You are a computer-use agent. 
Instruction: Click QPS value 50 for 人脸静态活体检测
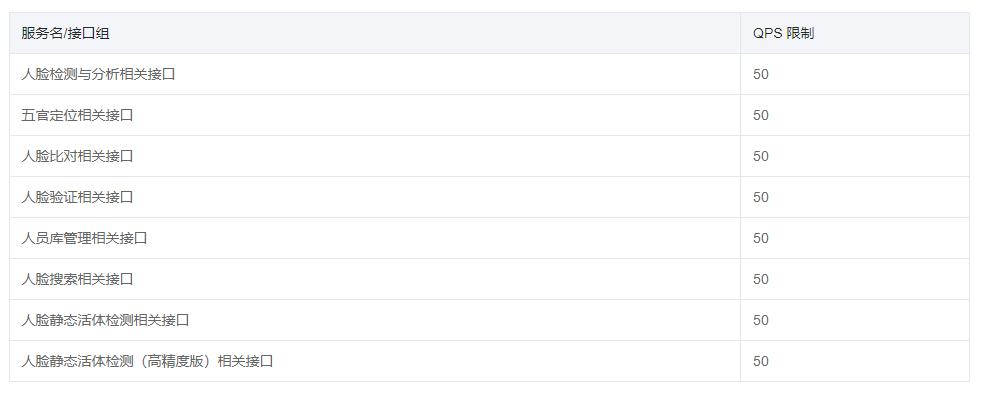[x=761, y=320]
